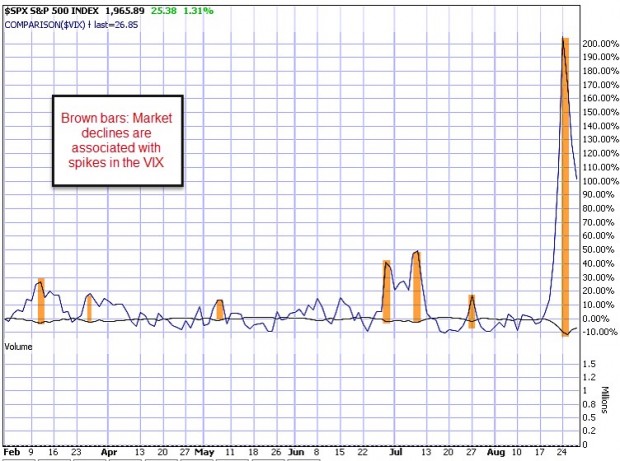Click the 160.00% y-axis label
The image size is (620, 461).
601,98
